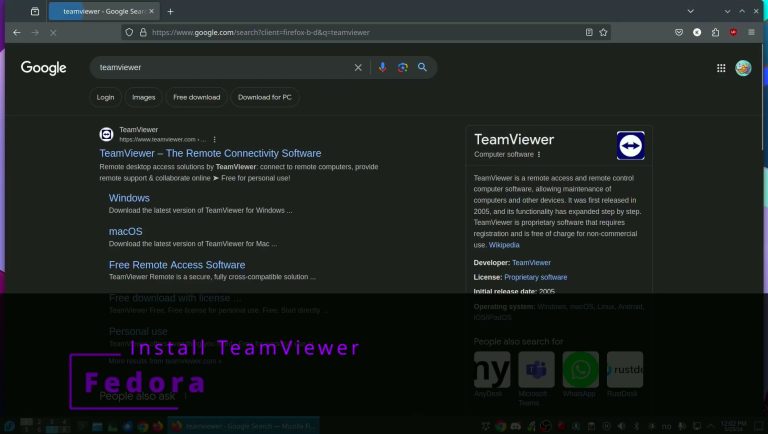Open a new browser tab
This screenshot has height=434, width=768.
170,11
